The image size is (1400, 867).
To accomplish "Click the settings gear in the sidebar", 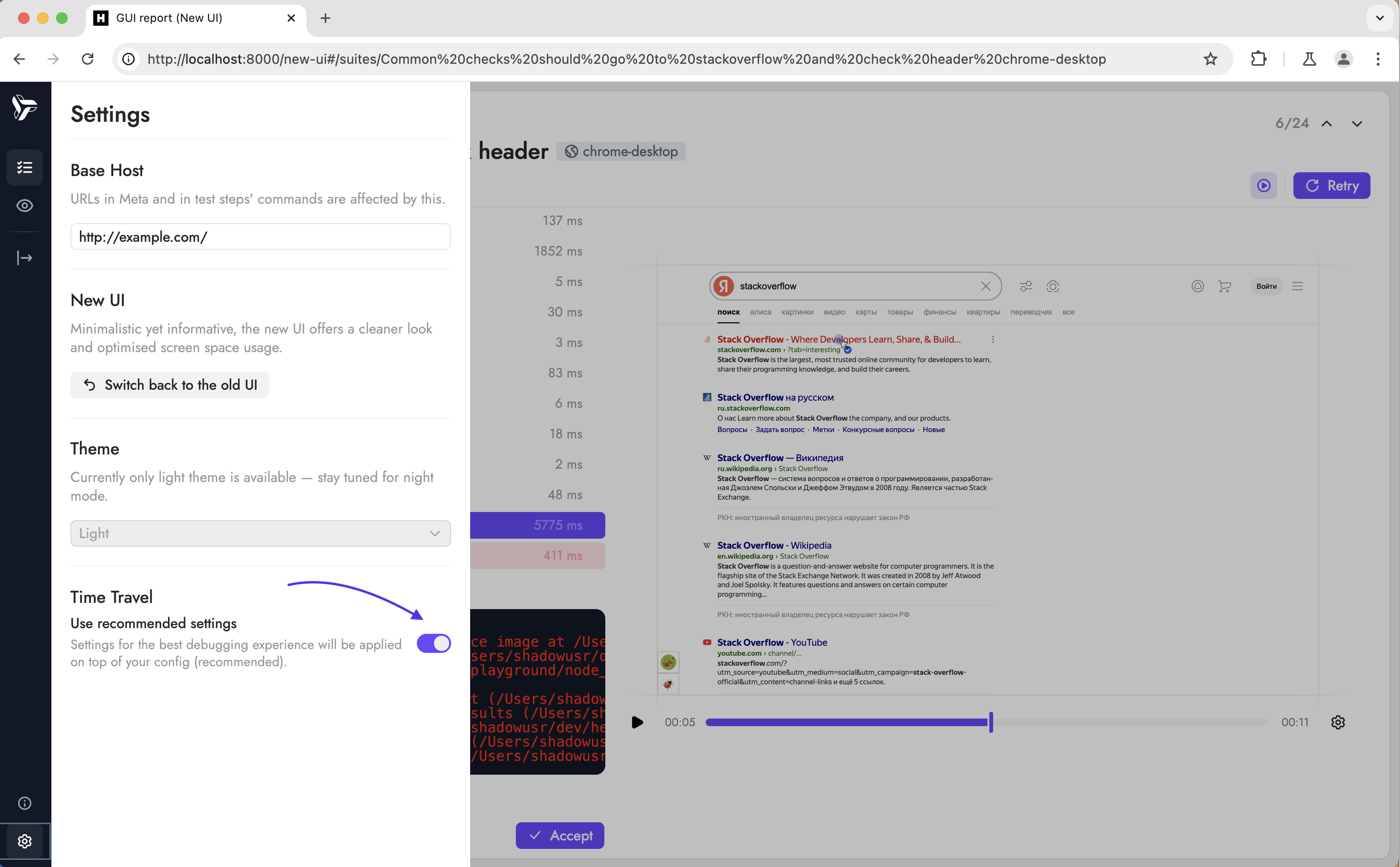I will point(25,841).
